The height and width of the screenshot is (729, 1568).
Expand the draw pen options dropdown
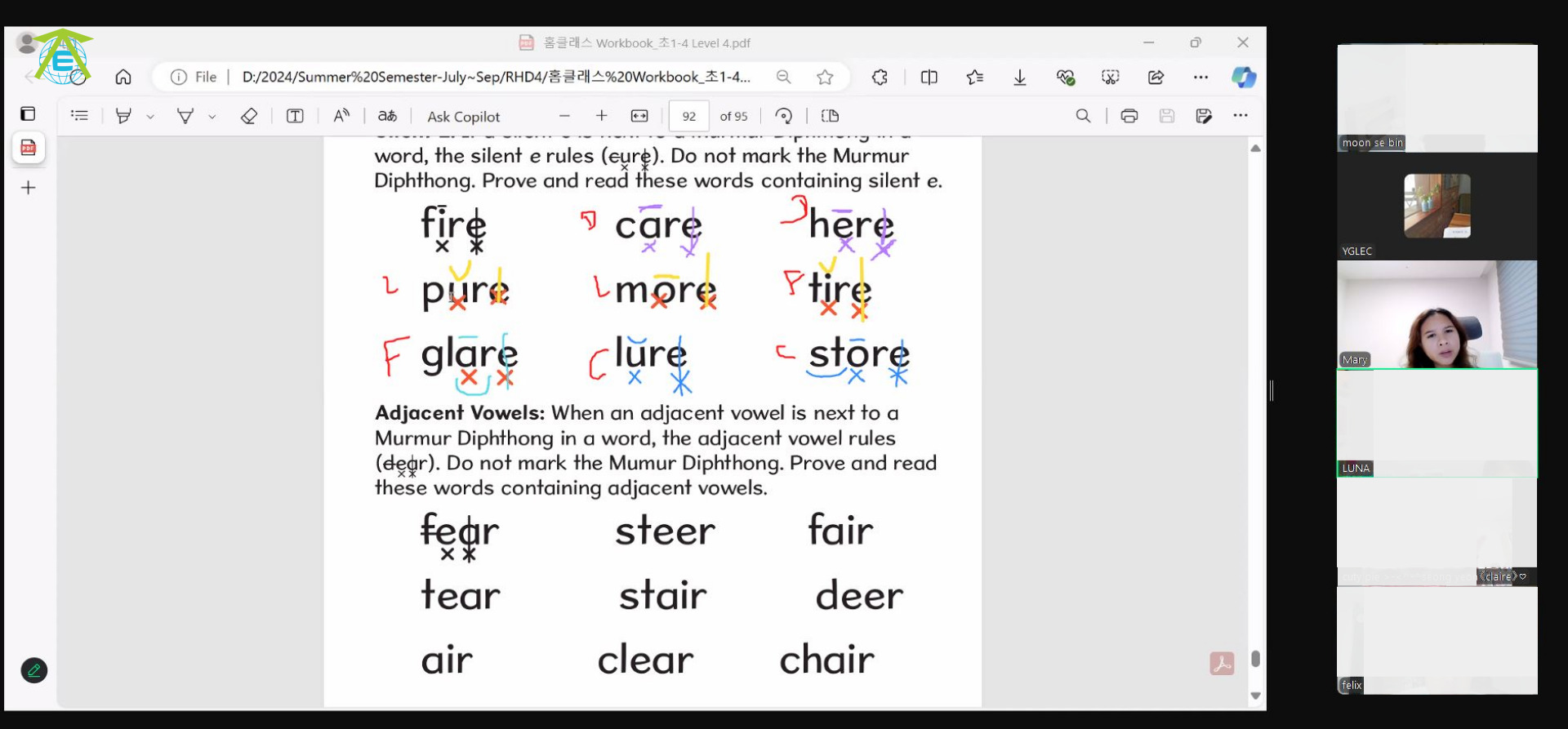pos(150,117)
